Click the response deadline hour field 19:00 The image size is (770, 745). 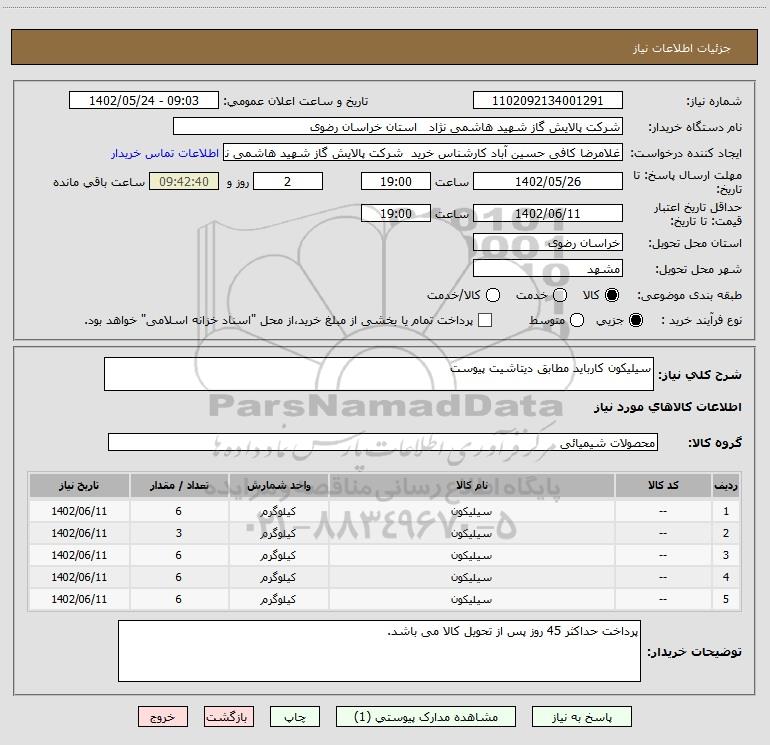click(x=396, y=181)
